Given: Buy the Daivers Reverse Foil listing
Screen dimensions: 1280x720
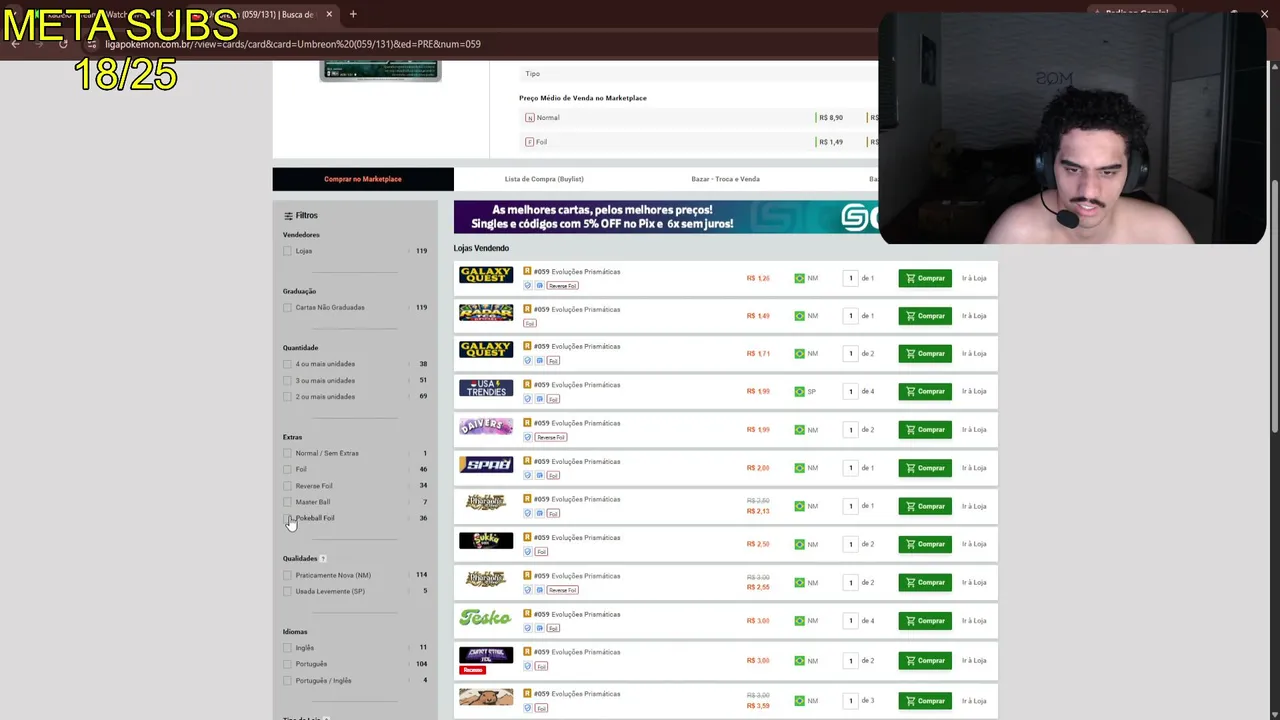Looking at the screenshot, I should (x=925, y=430).
